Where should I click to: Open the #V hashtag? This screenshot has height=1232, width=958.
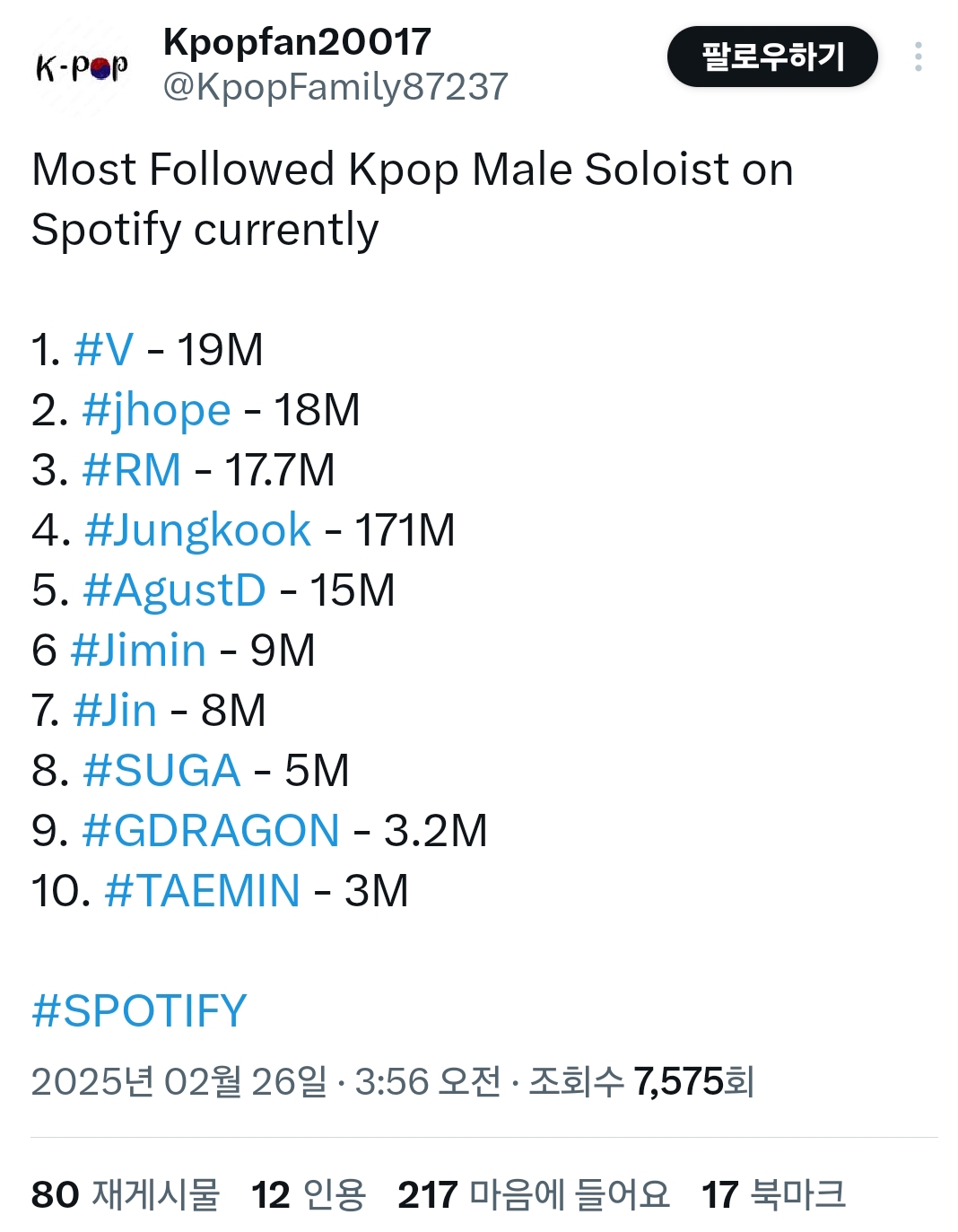coord(104,349)
